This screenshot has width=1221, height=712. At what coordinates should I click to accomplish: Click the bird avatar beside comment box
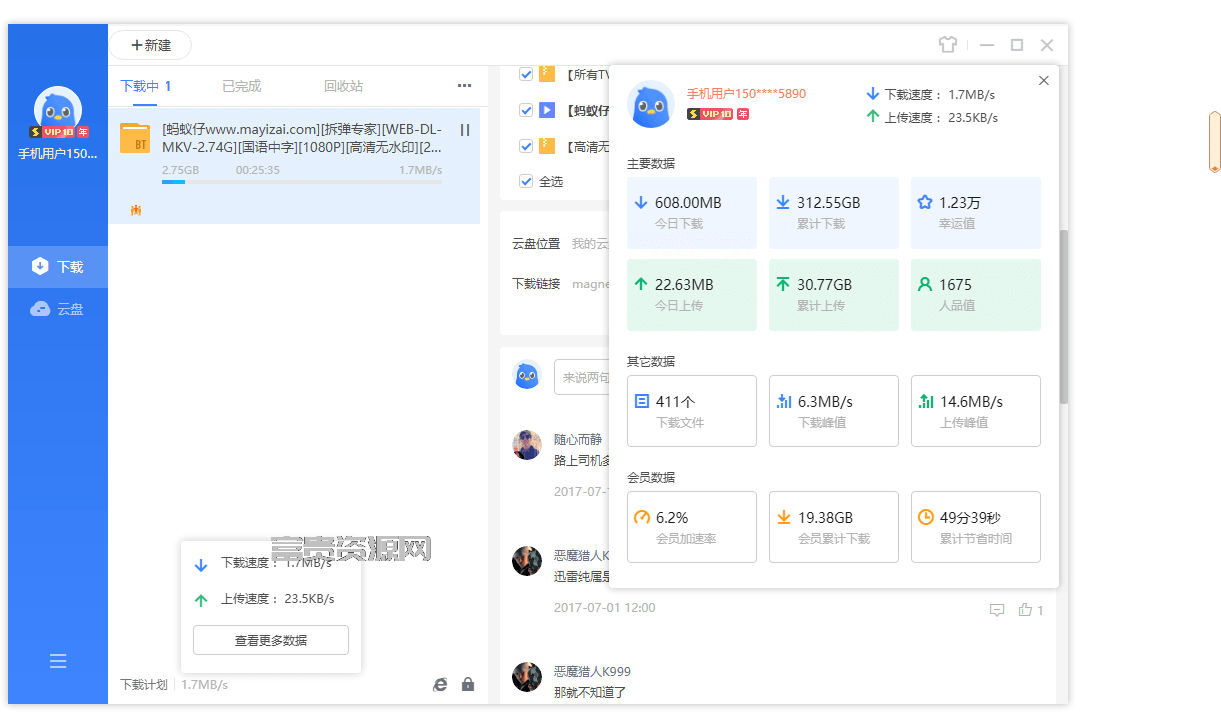click(527, 375)
